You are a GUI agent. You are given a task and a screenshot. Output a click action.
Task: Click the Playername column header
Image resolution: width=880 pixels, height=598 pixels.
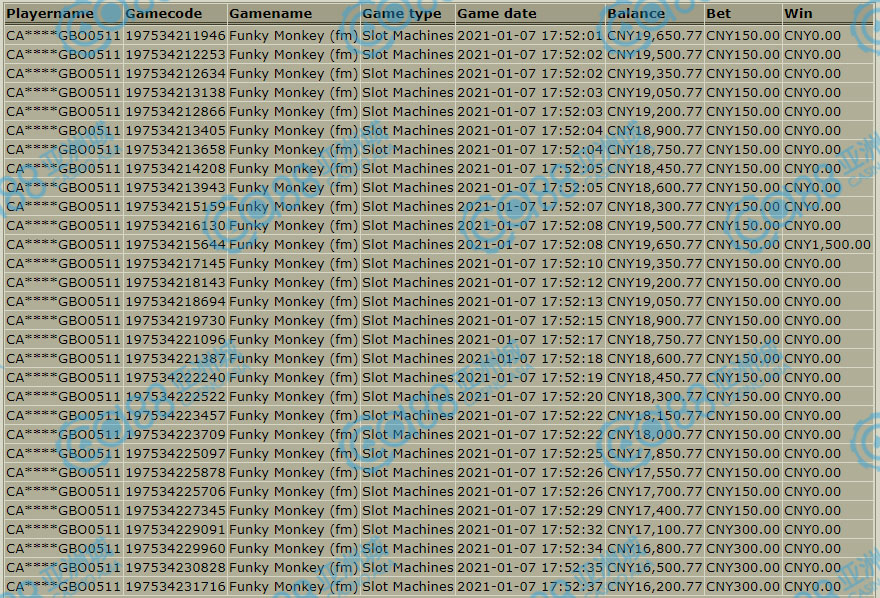50,13
